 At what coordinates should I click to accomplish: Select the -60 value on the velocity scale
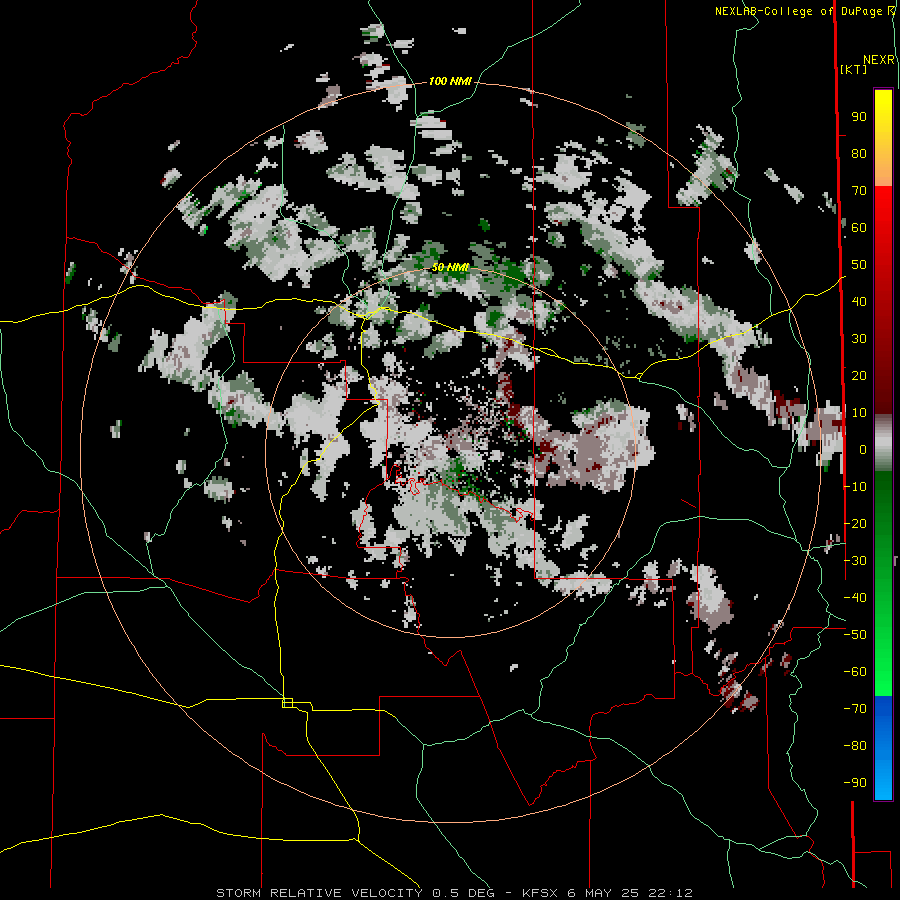click(x=855, y=672)
